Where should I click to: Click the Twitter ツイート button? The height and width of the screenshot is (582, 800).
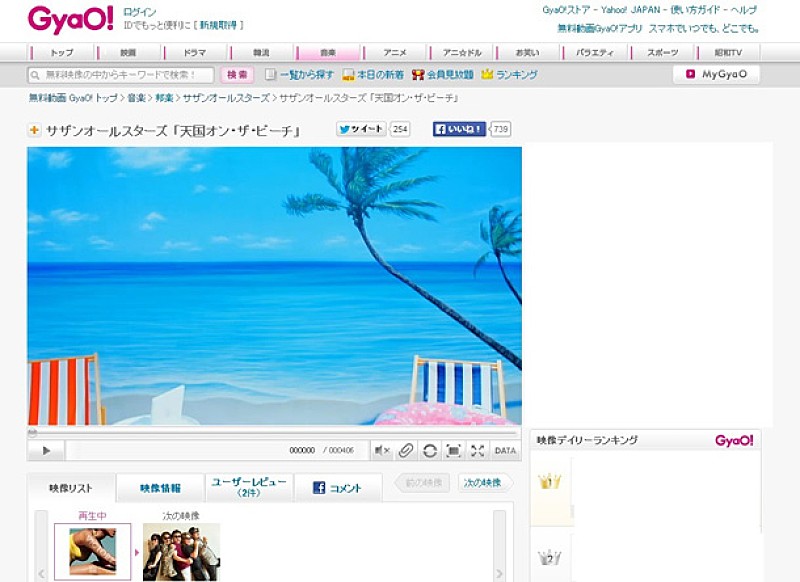pos(361,129)
